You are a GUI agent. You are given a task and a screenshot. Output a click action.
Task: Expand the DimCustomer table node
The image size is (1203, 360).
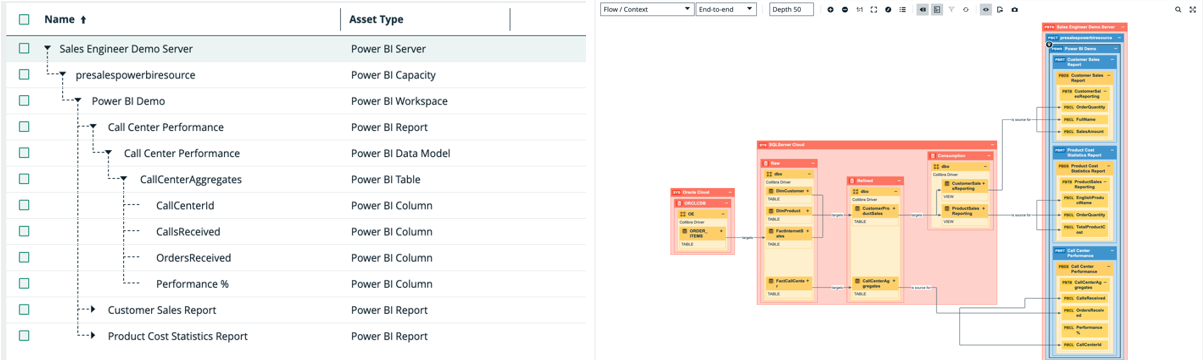807,190
